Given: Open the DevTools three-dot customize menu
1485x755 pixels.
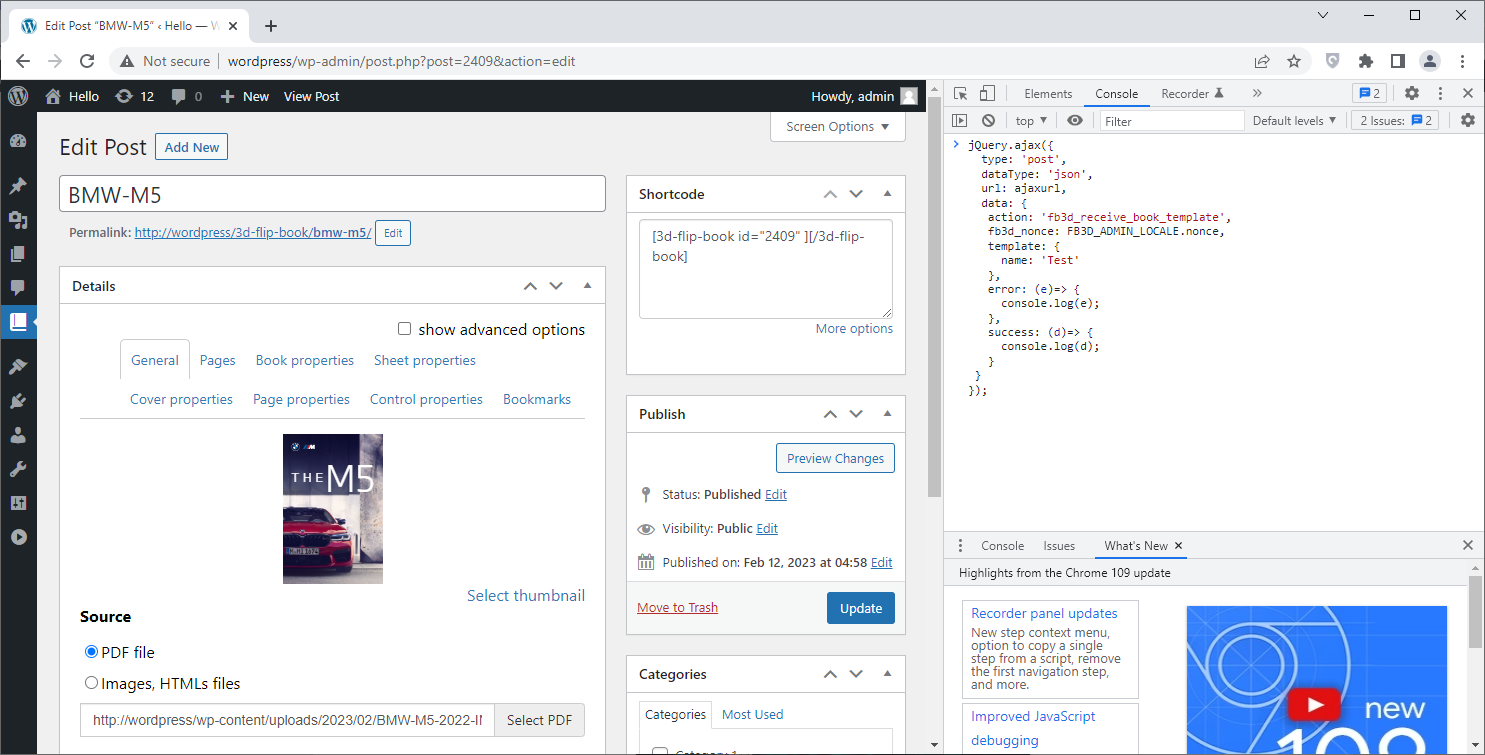Looking at the screenshot, I should point(1441,94).
